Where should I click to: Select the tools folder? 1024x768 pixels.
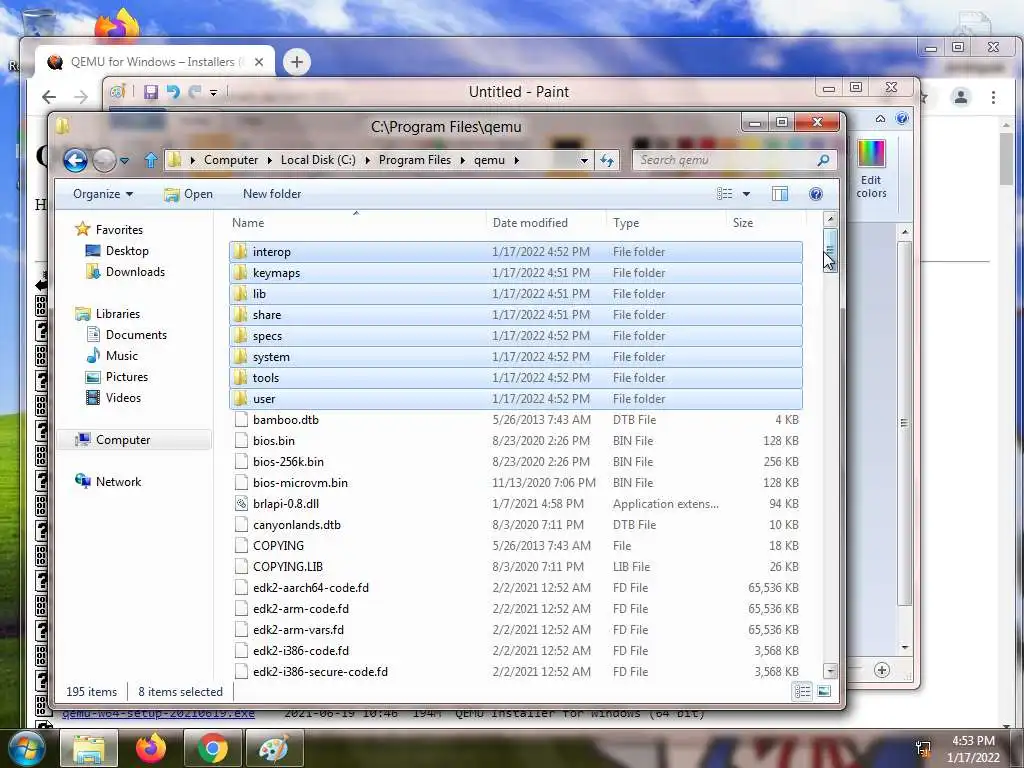click(516, 377)
